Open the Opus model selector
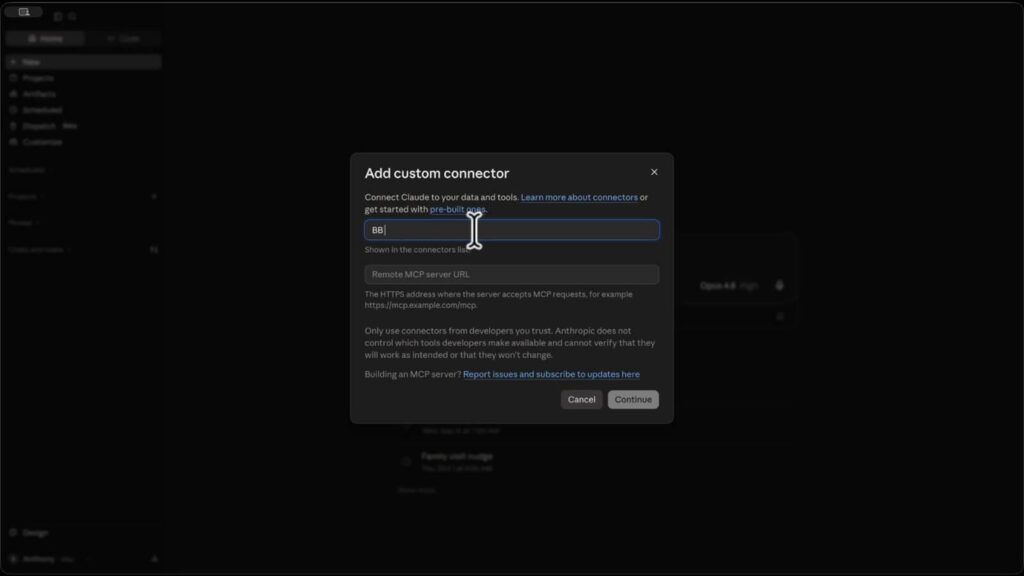Image resolution: width=1024 pixels, height=576 pixels. [x=728, y=286]
